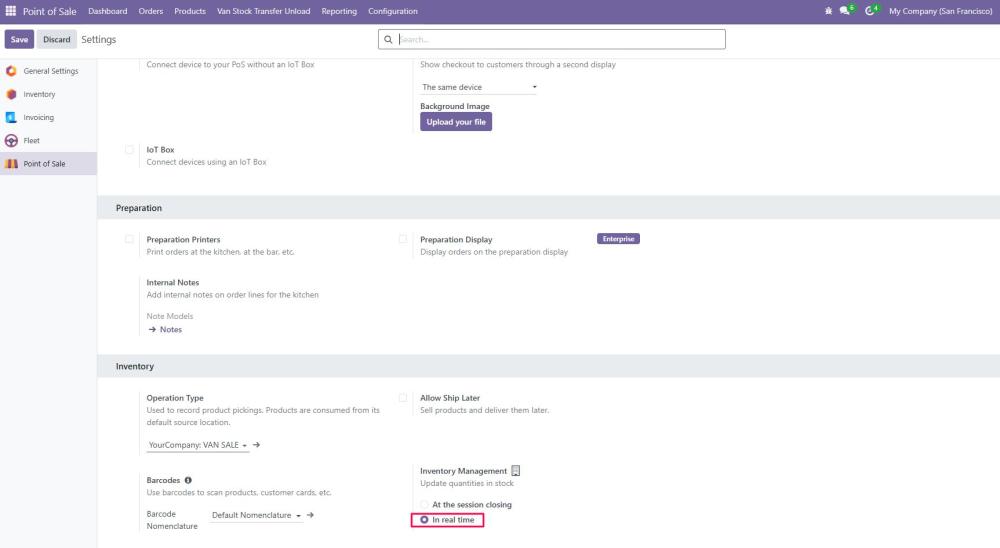Click arrow next to VAN SALE operation type

coord(257,445)
